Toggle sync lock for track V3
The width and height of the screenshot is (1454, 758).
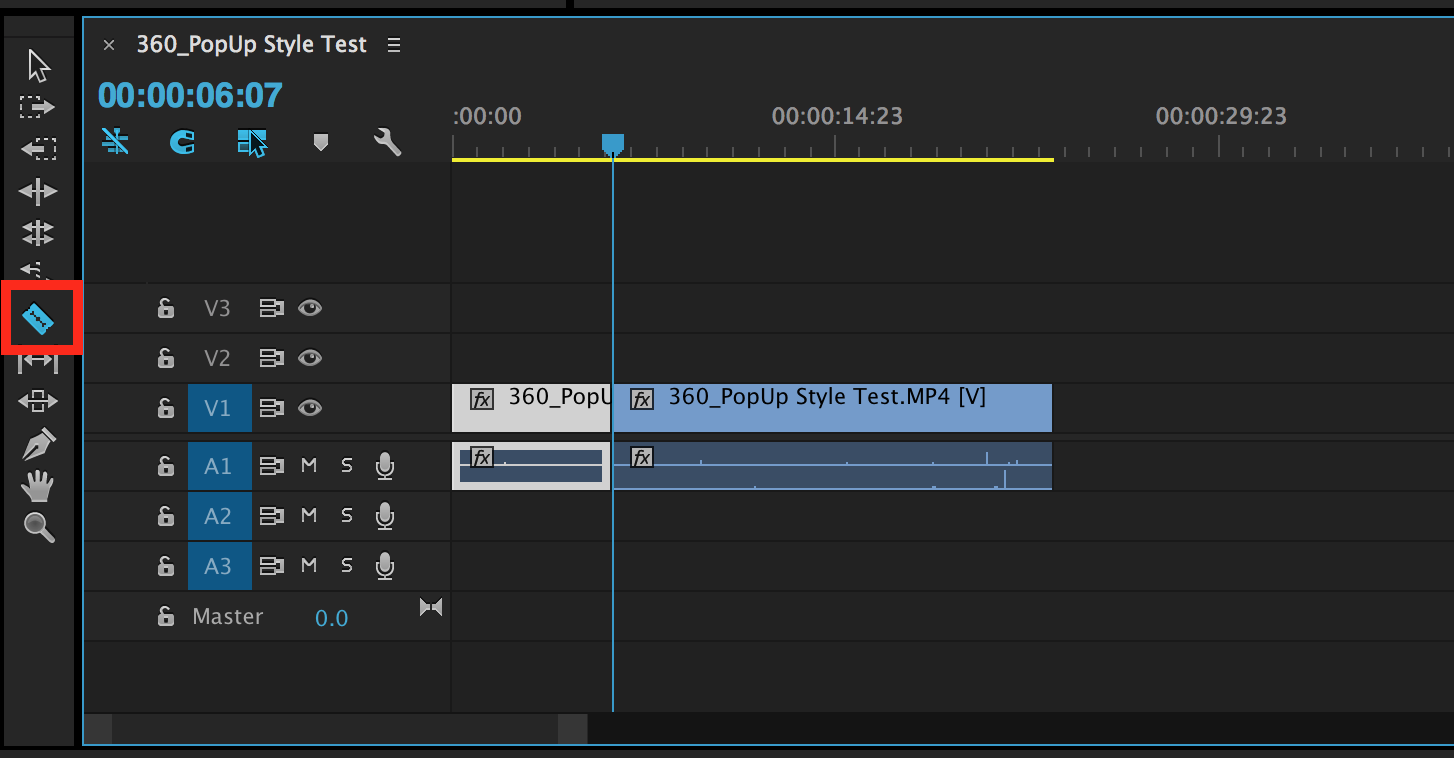pyautogui.click(x=272, y=308)
